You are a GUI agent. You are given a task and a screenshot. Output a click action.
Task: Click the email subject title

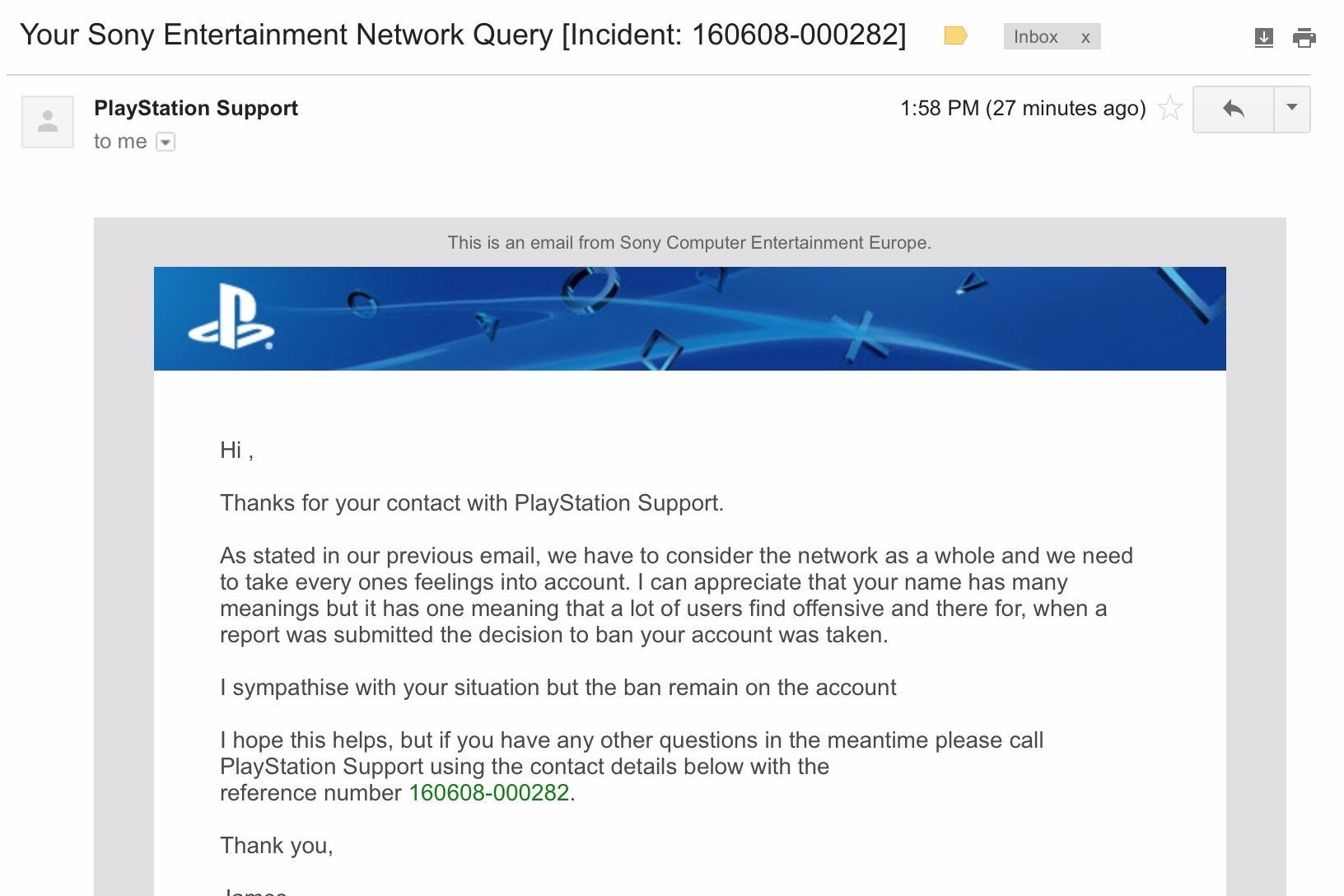coord(463,35)
